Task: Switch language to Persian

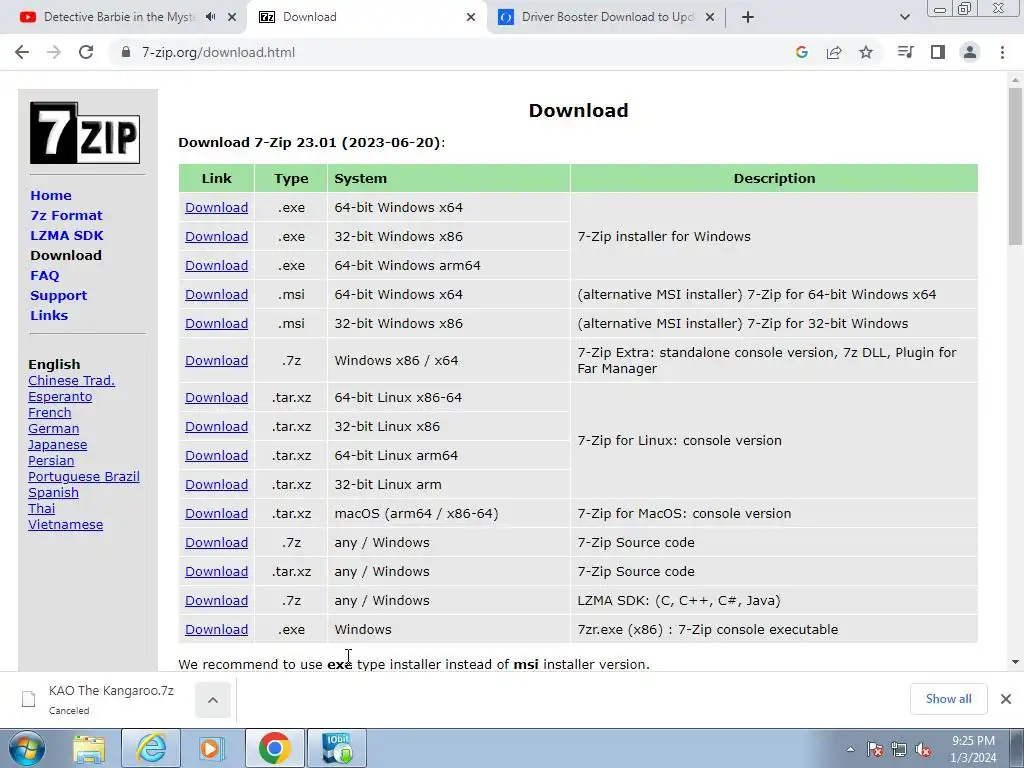Action: pyautogui.click(x=51, y=460)
